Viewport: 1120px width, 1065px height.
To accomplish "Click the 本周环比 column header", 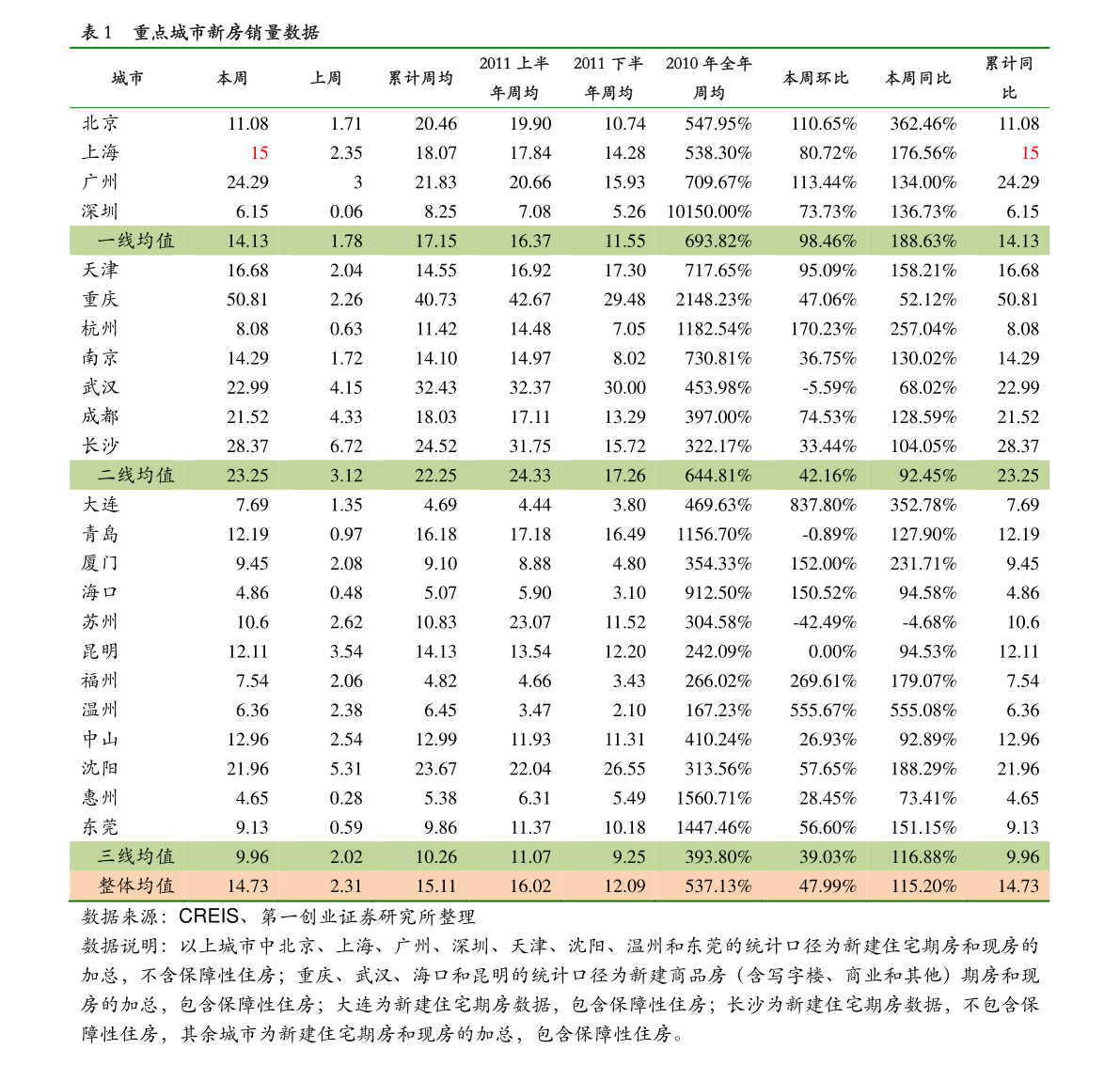I will [815, 79].
